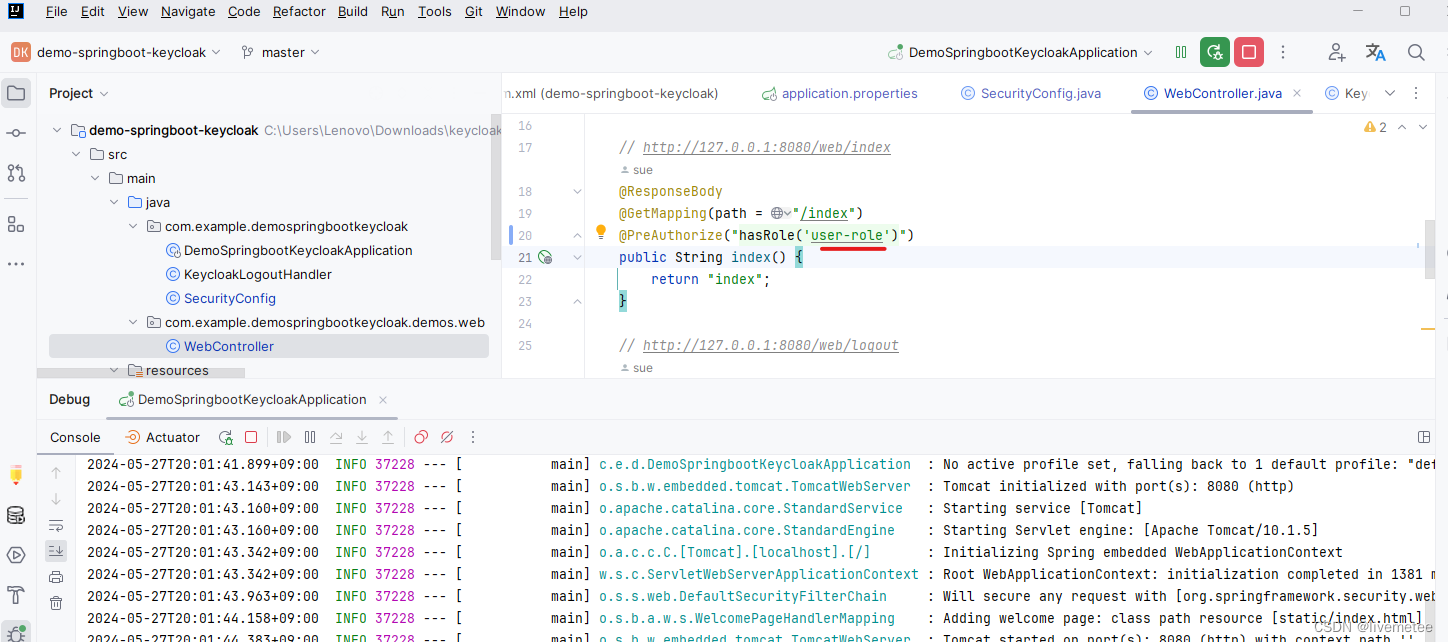Open Search Everywhere magnifier icon

(x=1416, y=52)
